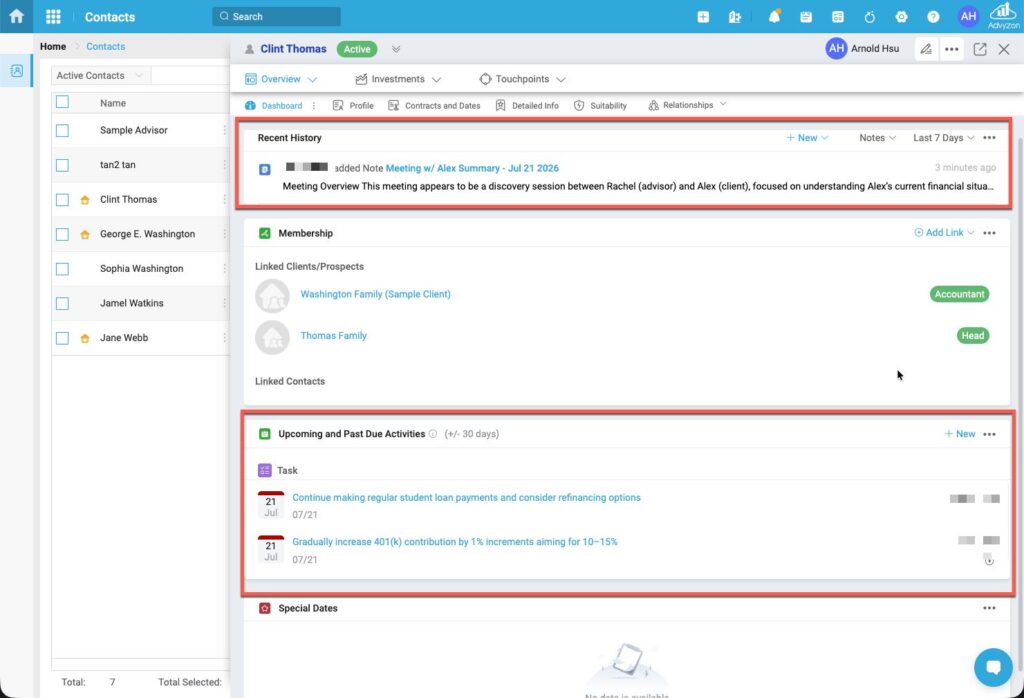1024x698 pixels.
Task: Click the Dashboard options vertical dots
Action: click(313, 106)
